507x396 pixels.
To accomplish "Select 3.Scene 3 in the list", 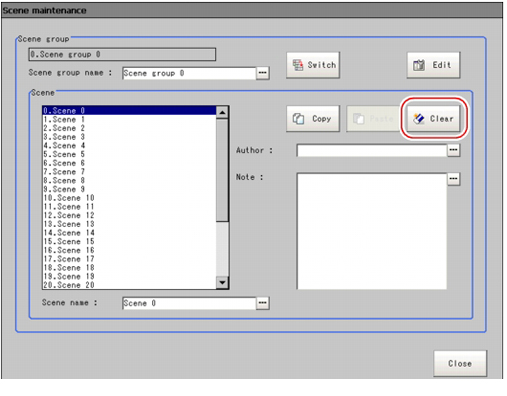I will tap(129, 137).
